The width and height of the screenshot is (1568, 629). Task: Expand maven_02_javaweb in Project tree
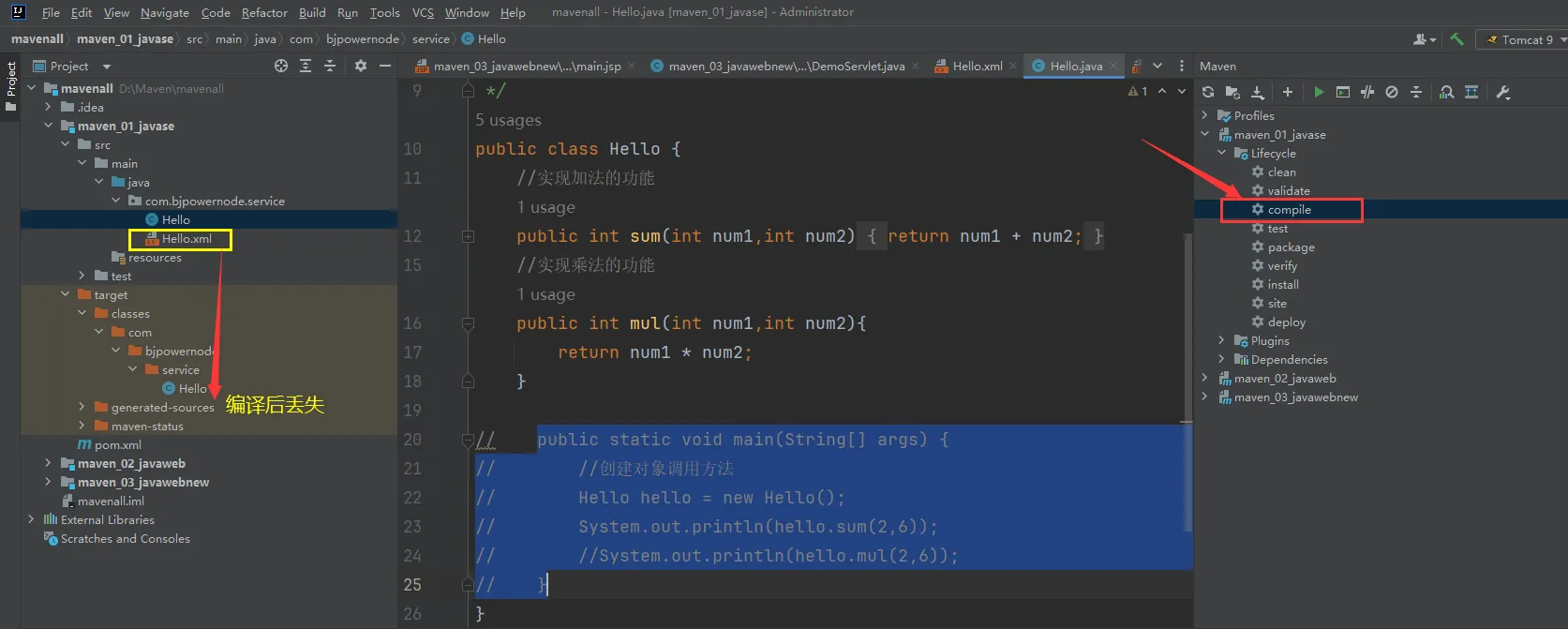point(49,463)
